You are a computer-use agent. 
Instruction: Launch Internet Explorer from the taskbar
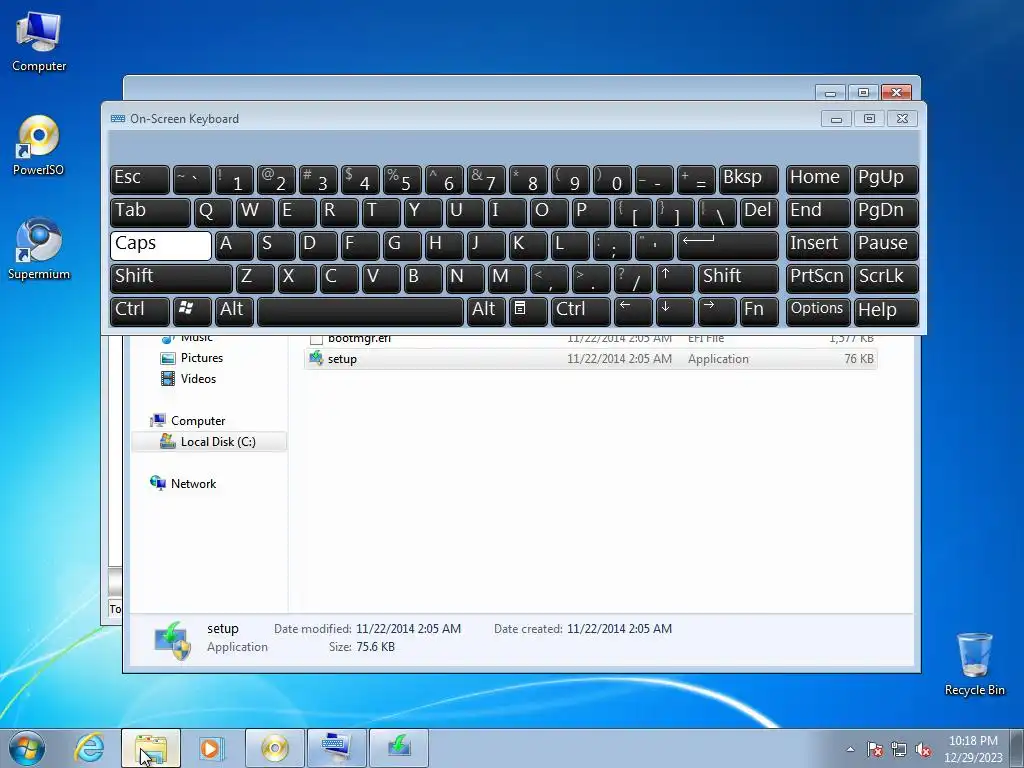(89, 748)
